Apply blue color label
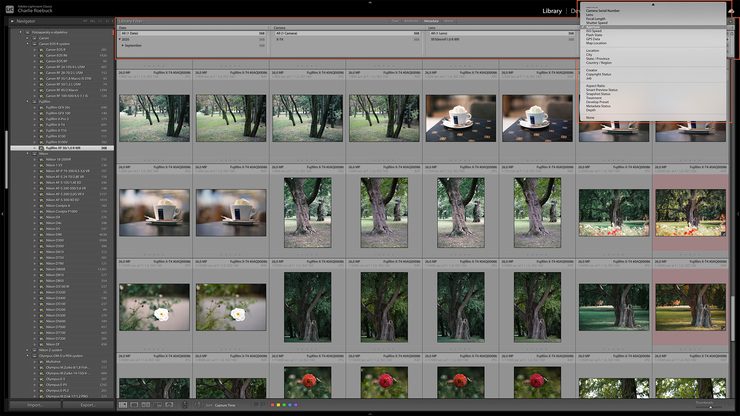 pyautogui.click(x=290, y=405)
